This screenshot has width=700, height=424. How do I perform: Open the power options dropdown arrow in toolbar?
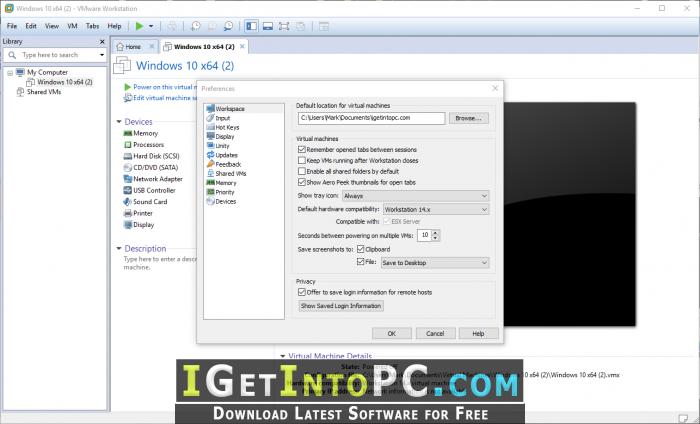151,26
